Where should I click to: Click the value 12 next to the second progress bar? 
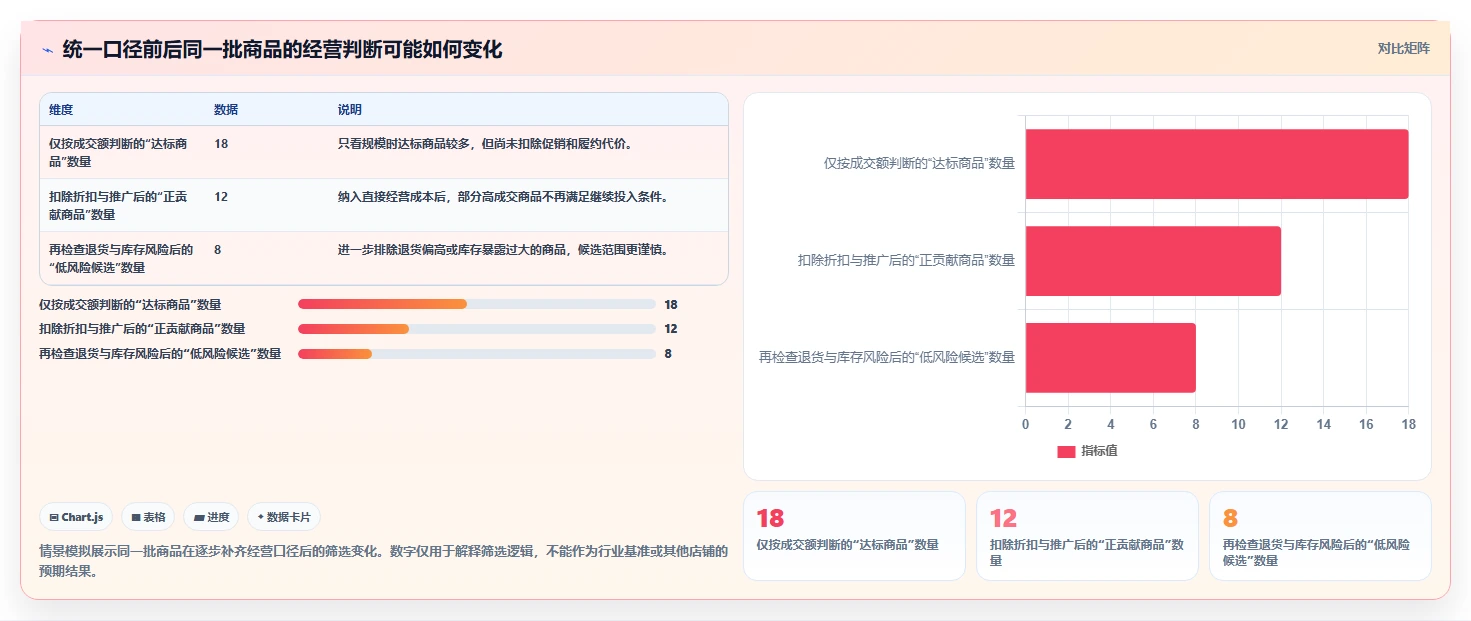671,329
